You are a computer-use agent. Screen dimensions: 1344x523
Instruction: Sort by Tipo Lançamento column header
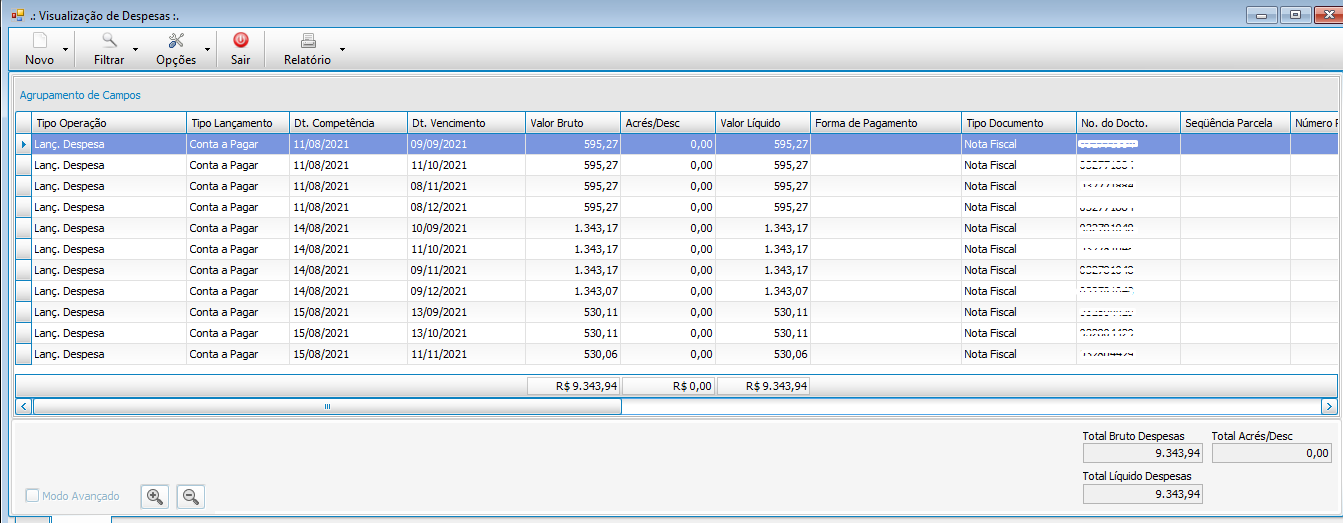pos(238,123)
